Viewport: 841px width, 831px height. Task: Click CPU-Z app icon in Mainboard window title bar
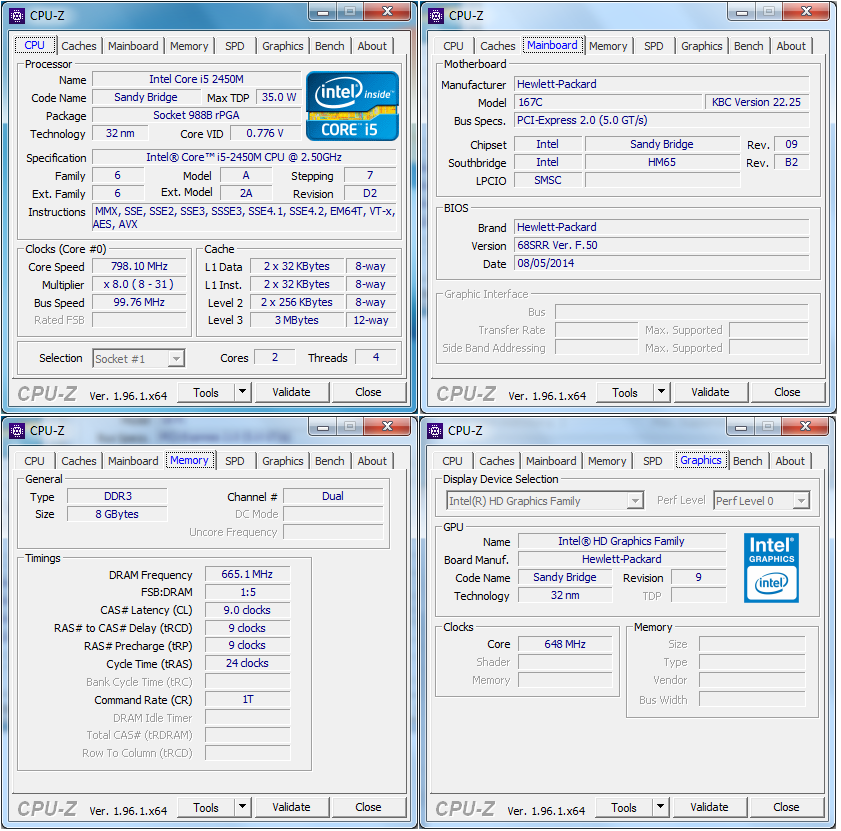(436, 16)
